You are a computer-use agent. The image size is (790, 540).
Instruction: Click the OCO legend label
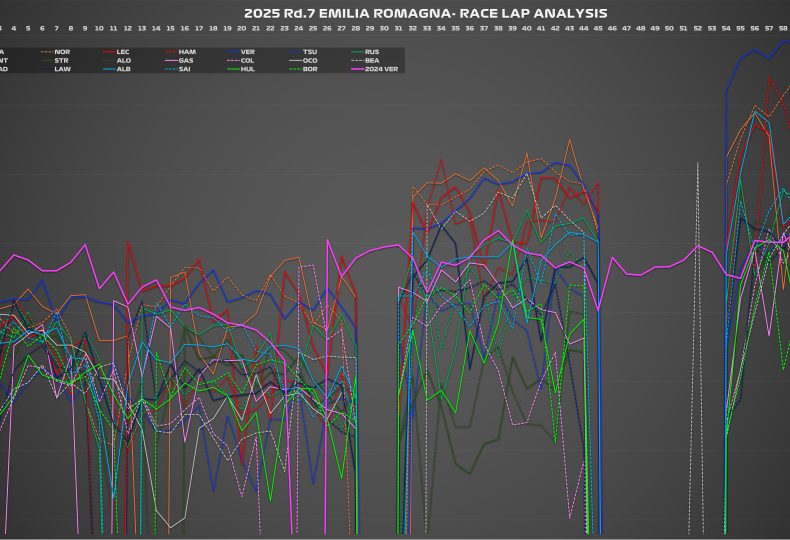coord(309,60)
